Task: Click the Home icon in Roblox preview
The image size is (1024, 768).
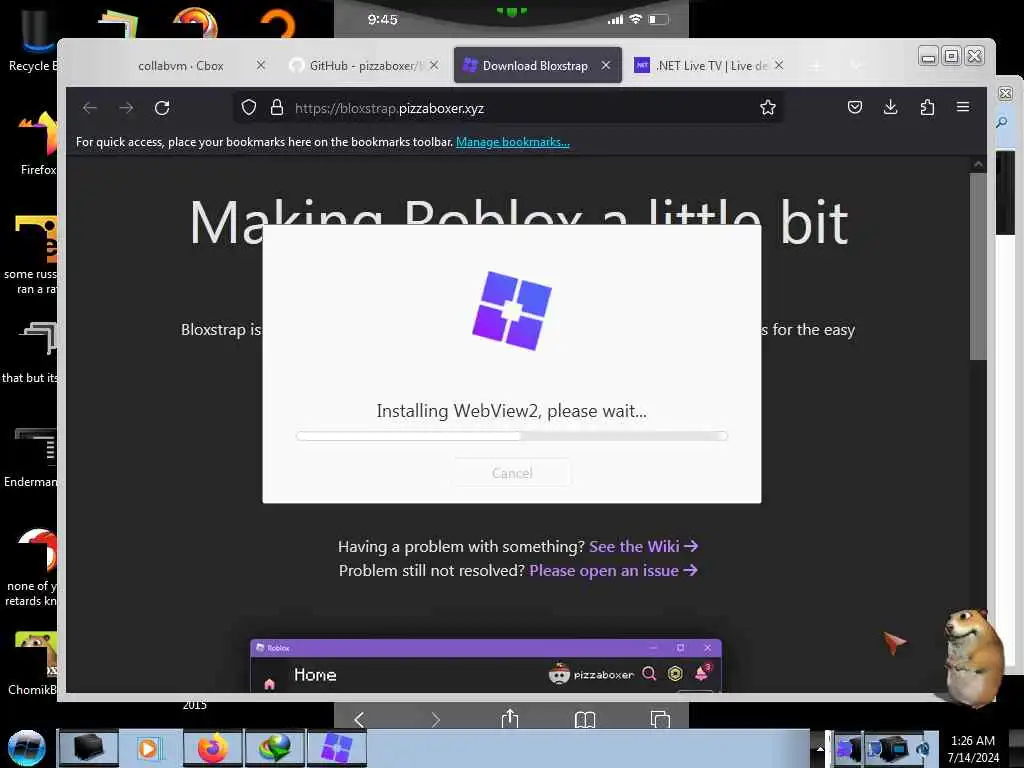Action: 269,683
